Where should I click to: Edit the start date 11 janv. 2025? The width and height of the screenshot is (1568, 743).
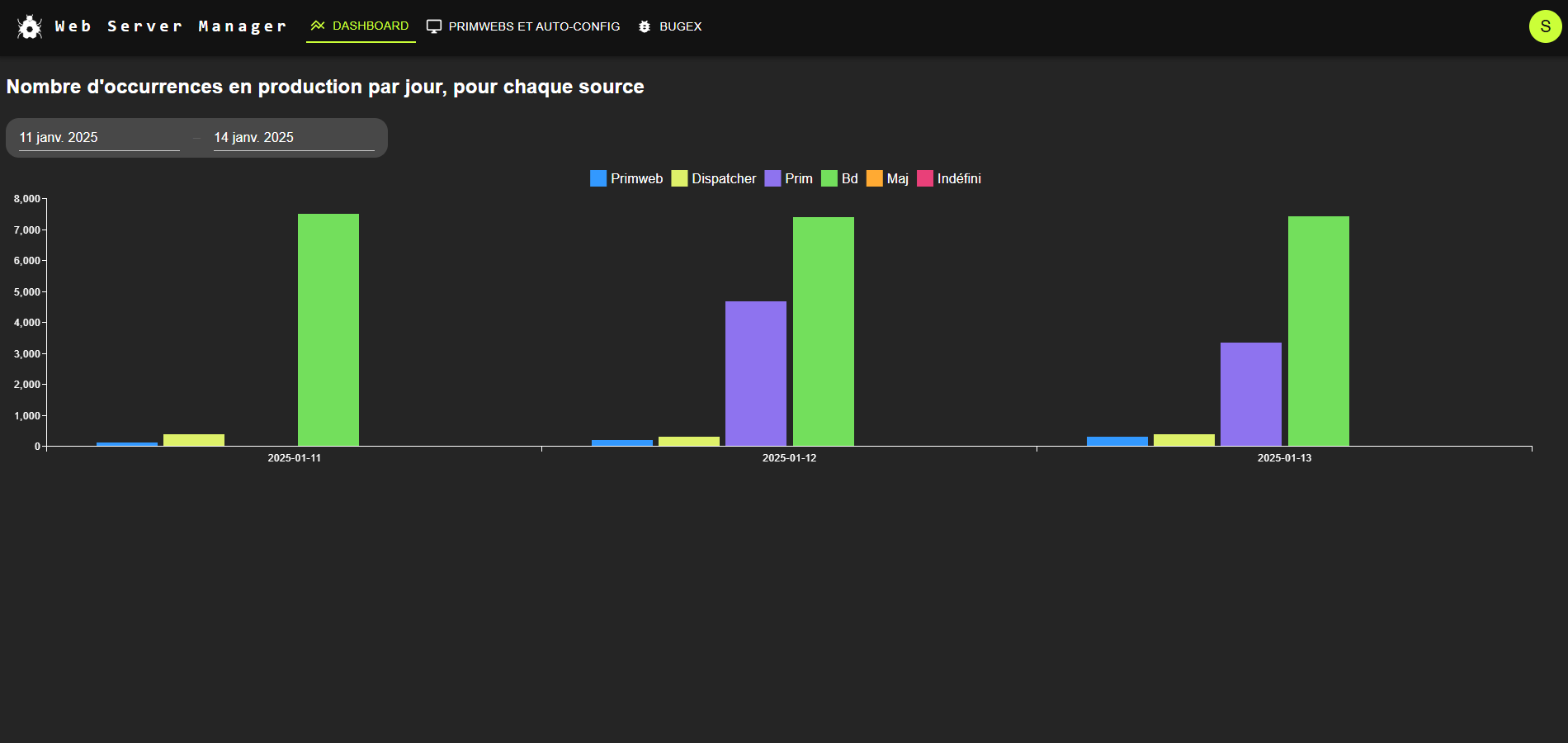pyautogui.click(x=99, y=138)
